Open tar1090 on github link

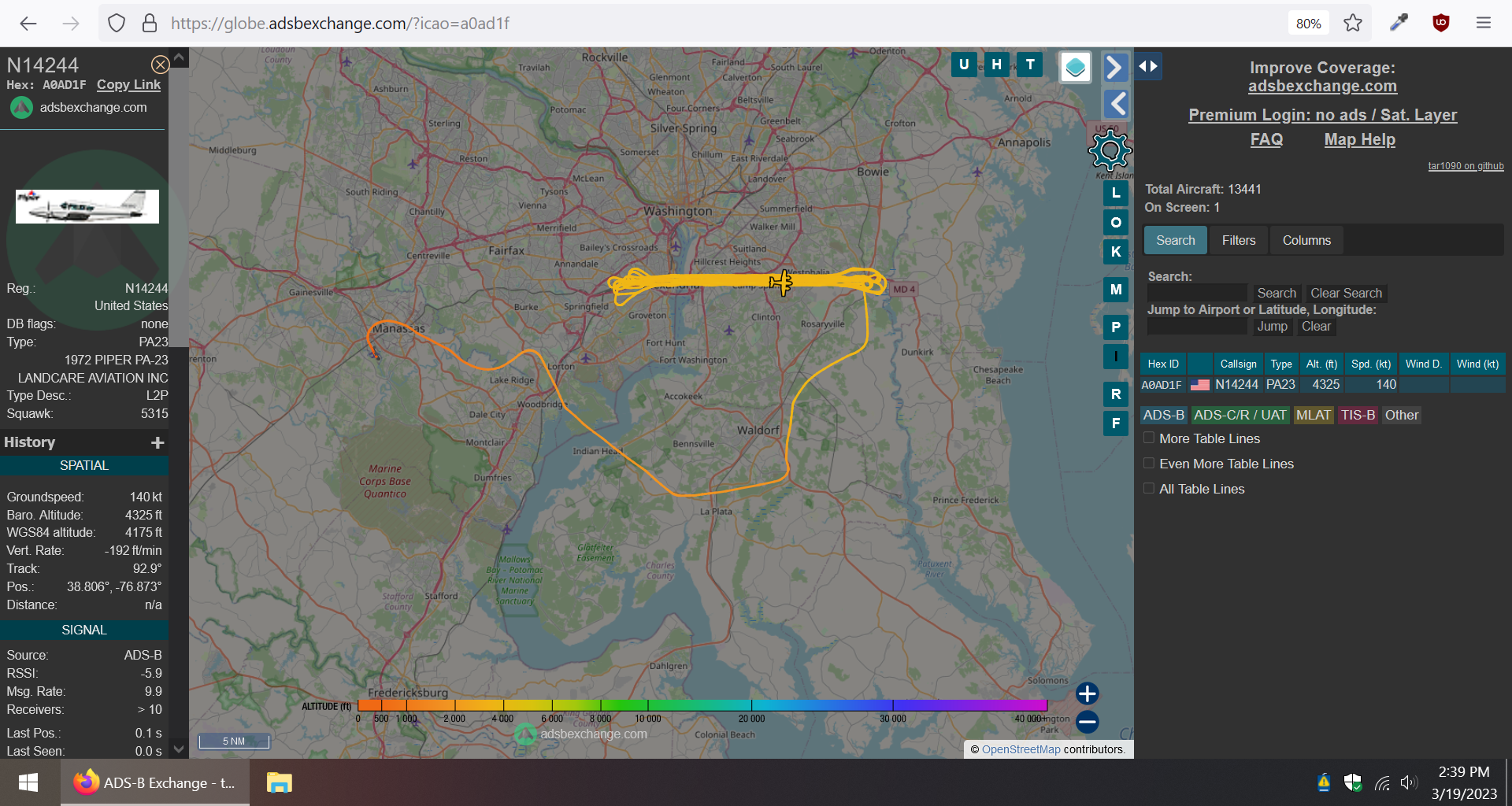pos(1466,166)
